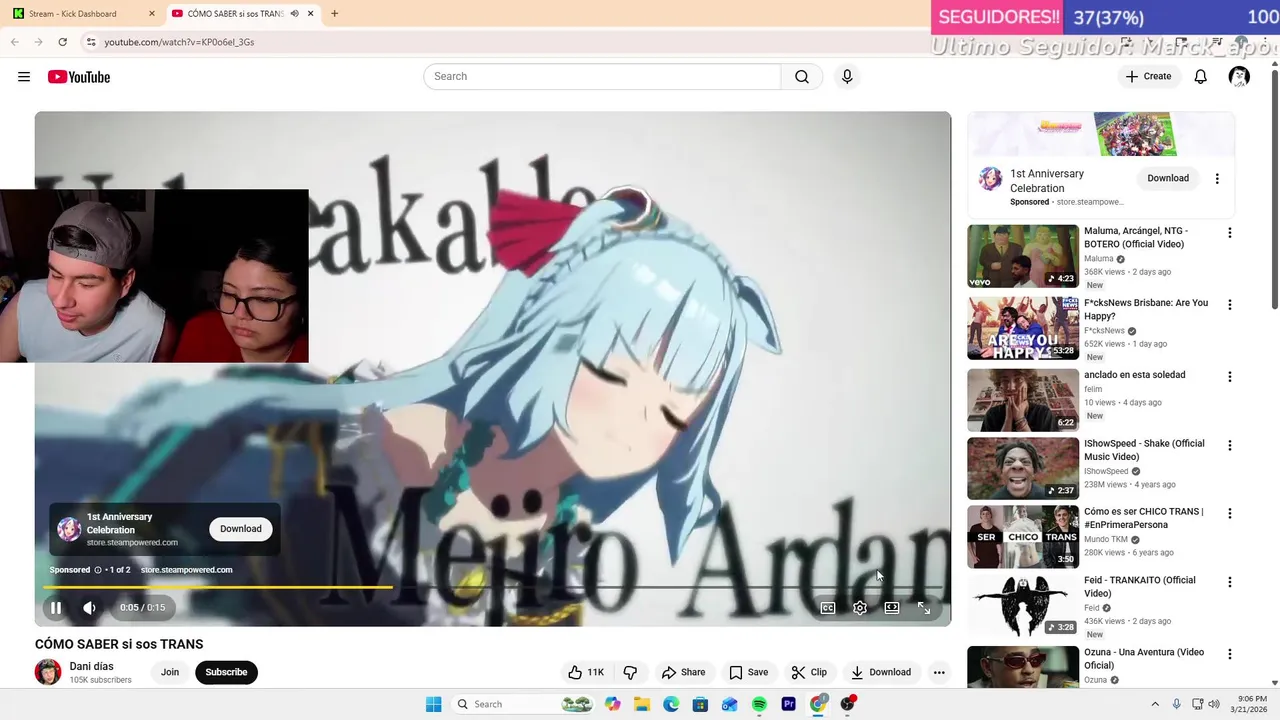Screen dimensions: 1280x720
Task: Switch to theater mode
Action: [x=892, y=608]
